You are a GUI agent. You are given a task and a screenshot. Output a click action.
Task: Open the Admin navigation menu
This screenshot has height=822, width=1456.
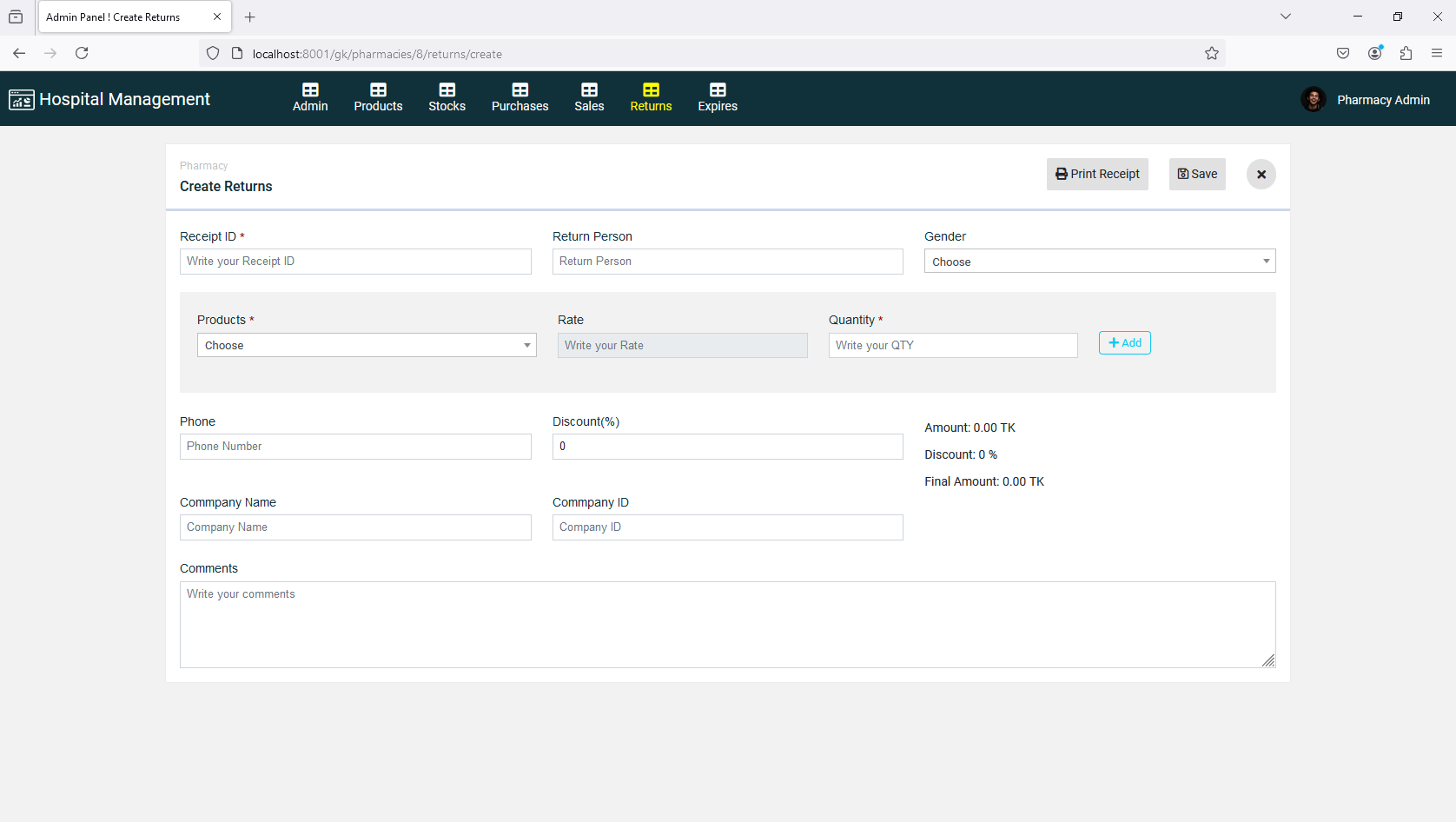(310, 98)
